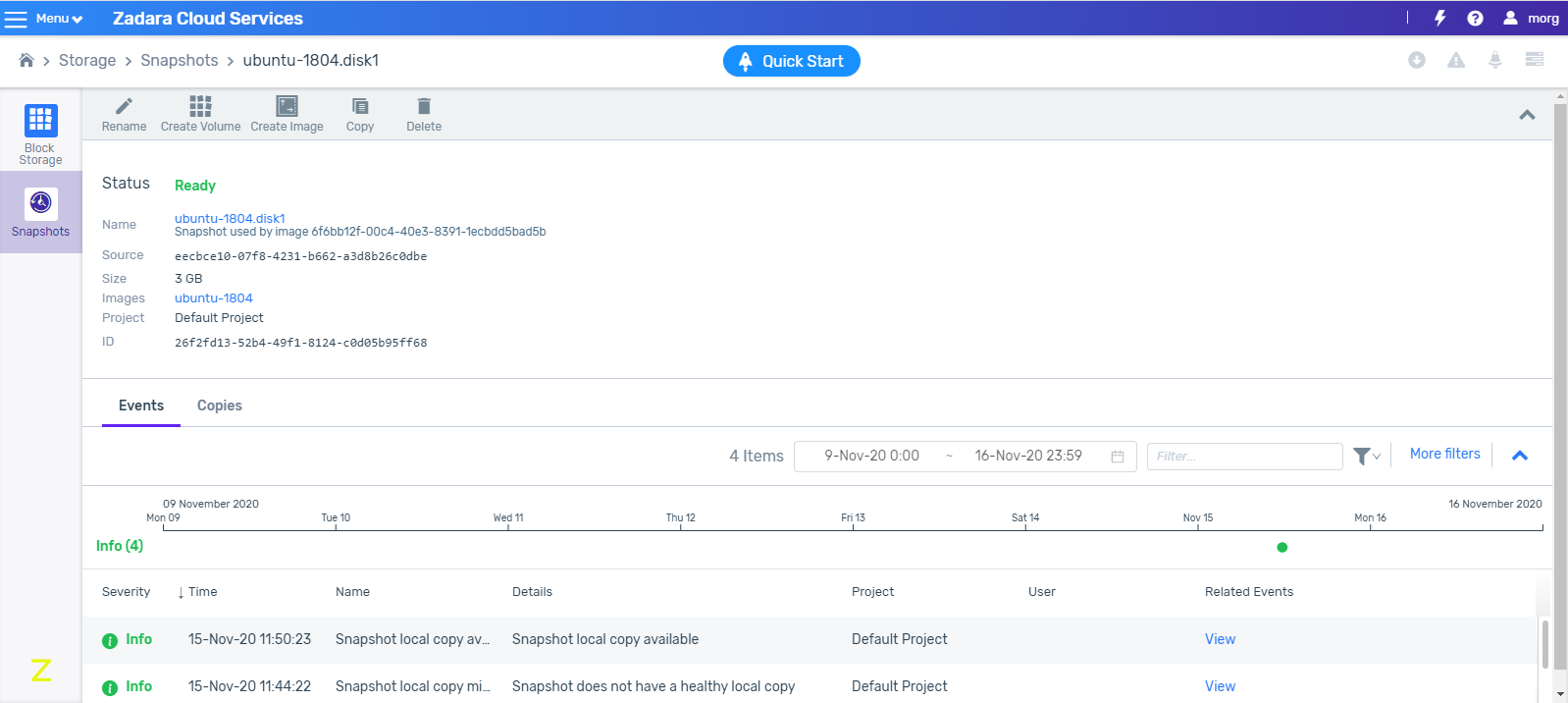This screenshot has height=703, width=1568.
Task: Click the user profile icon for morg
Action: point(1510,18)
